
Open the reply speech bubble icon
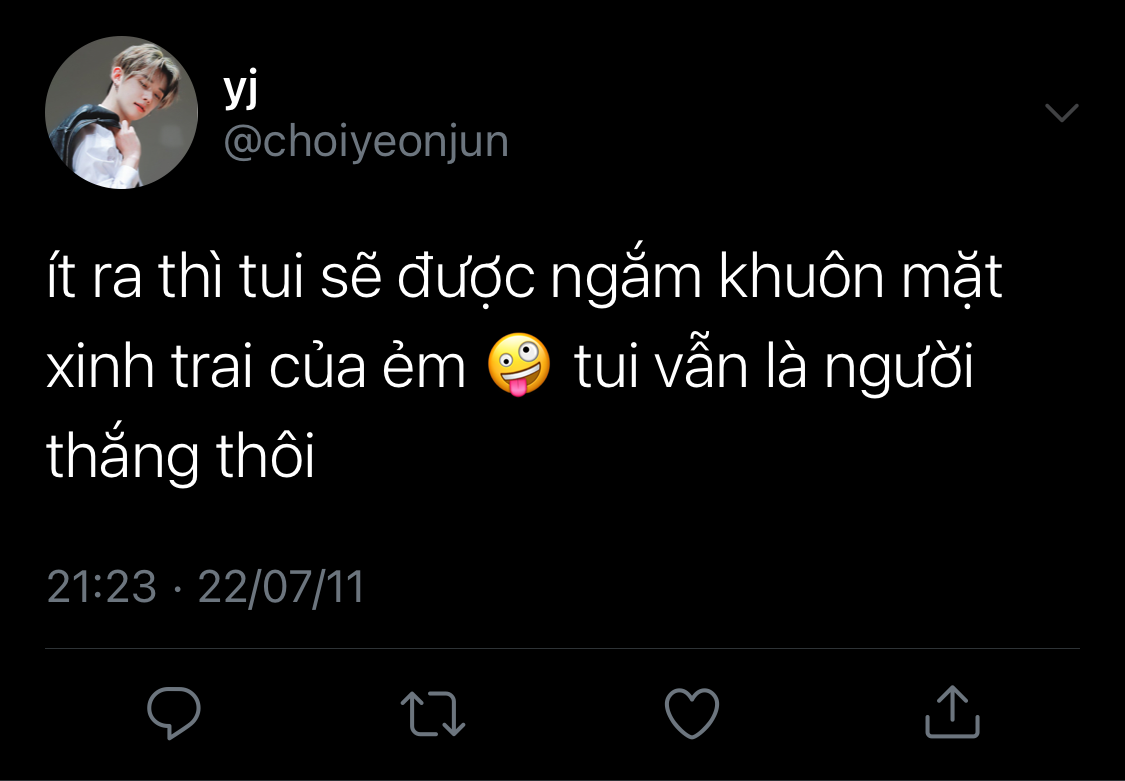tap(174, 713)
